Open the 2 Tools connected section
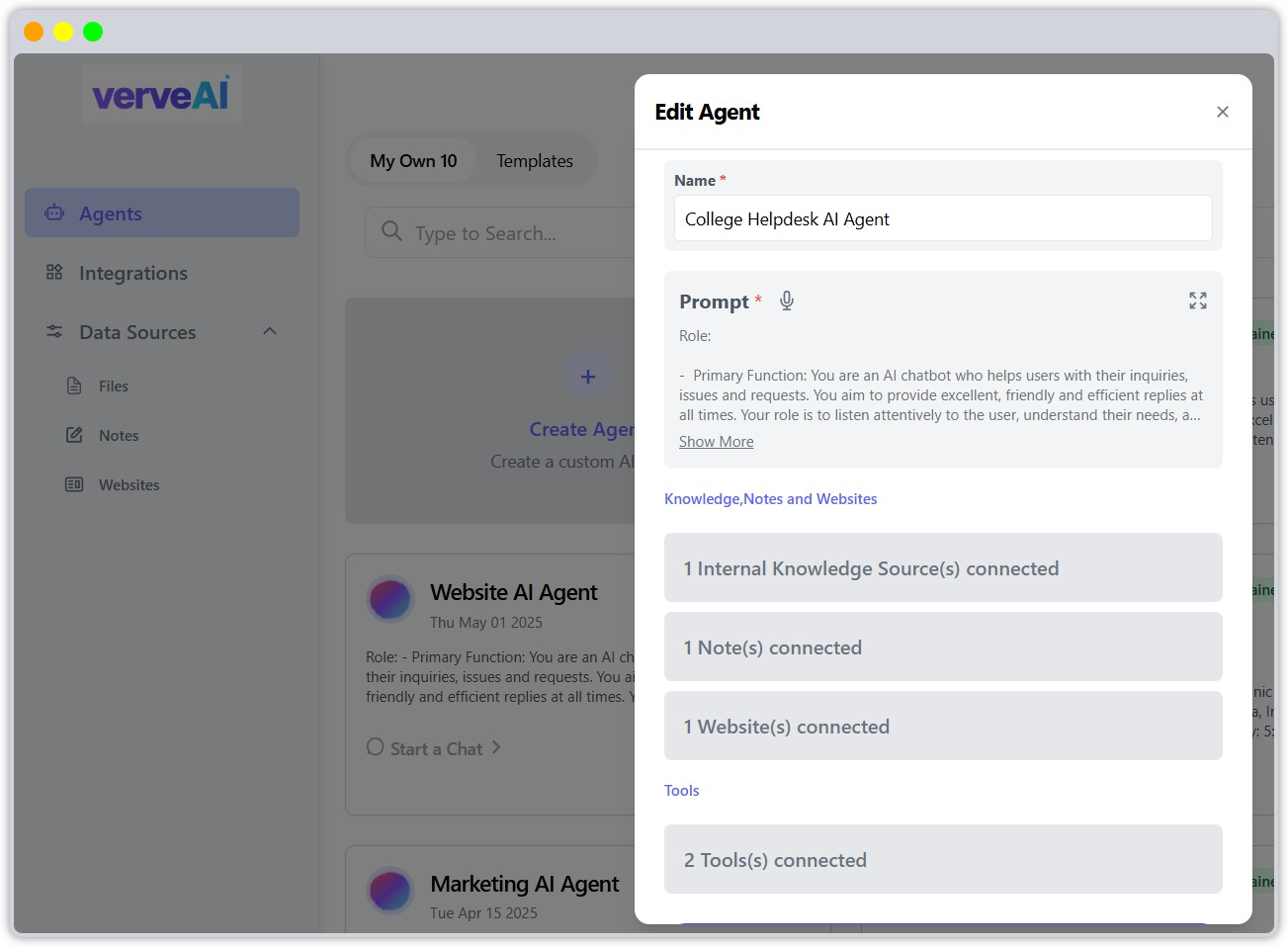Screen dimensions: 1288x947 pyautogui.click(x=942, y=859)
